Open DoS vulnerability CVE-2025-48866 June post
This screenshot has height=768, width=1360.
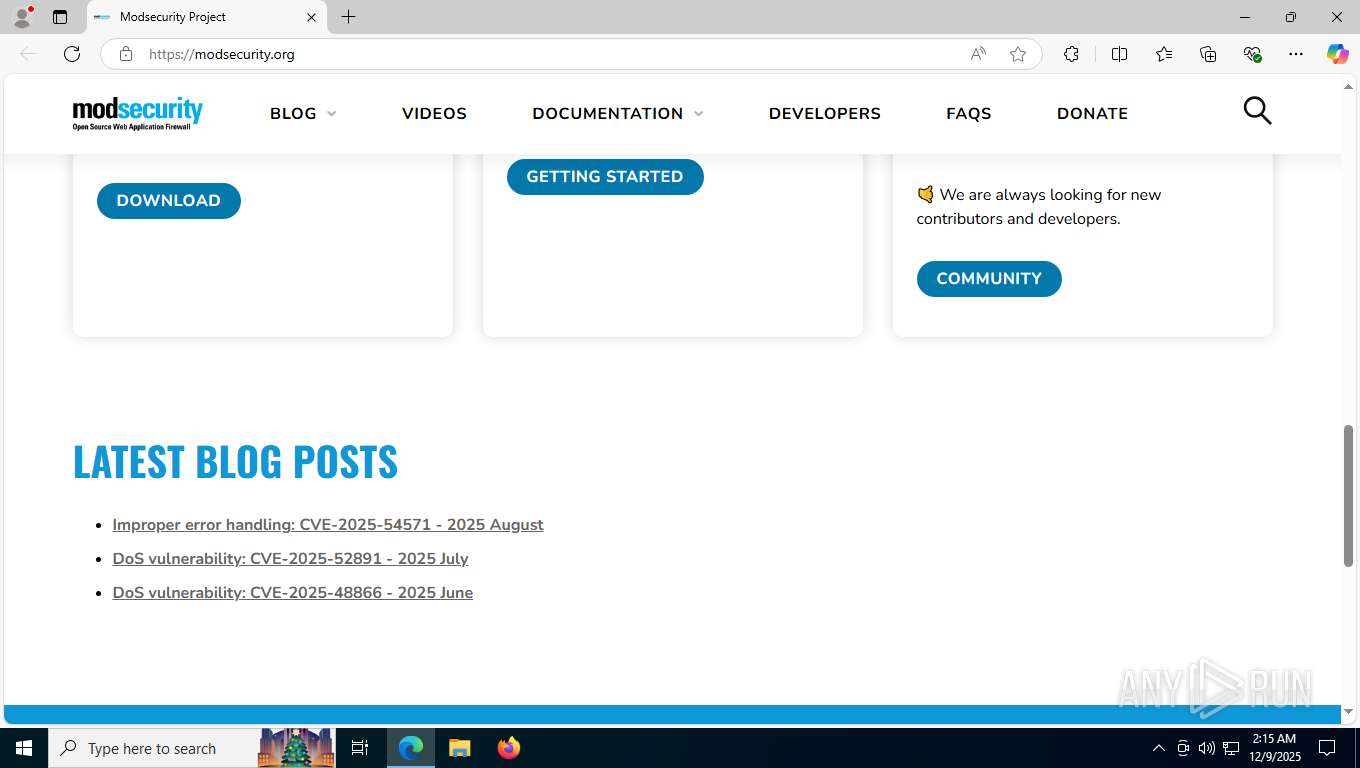(x=293, y=593)
